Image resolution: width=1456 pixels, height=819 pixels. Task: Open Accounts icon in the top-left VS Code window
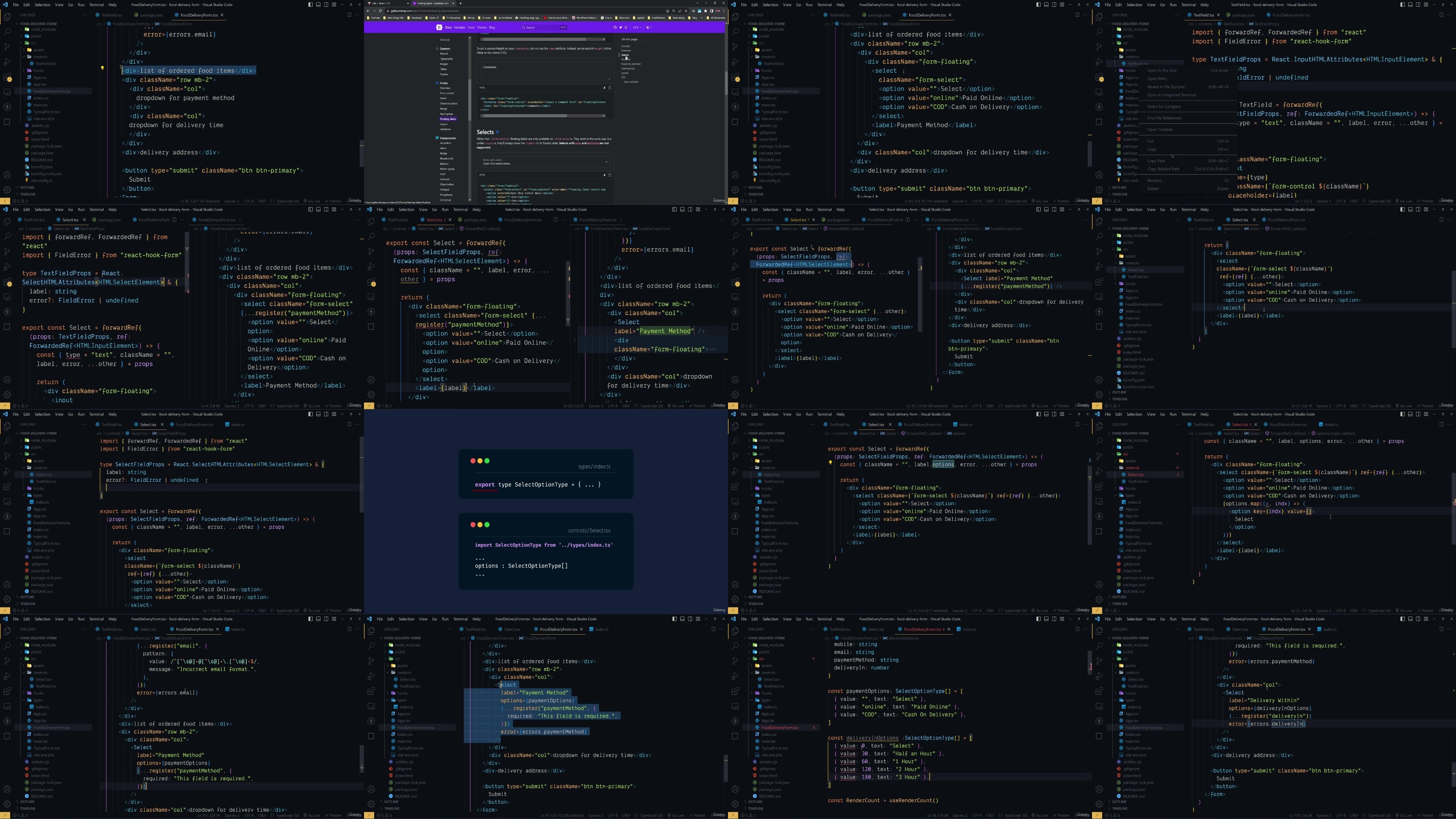coord(7,175)
